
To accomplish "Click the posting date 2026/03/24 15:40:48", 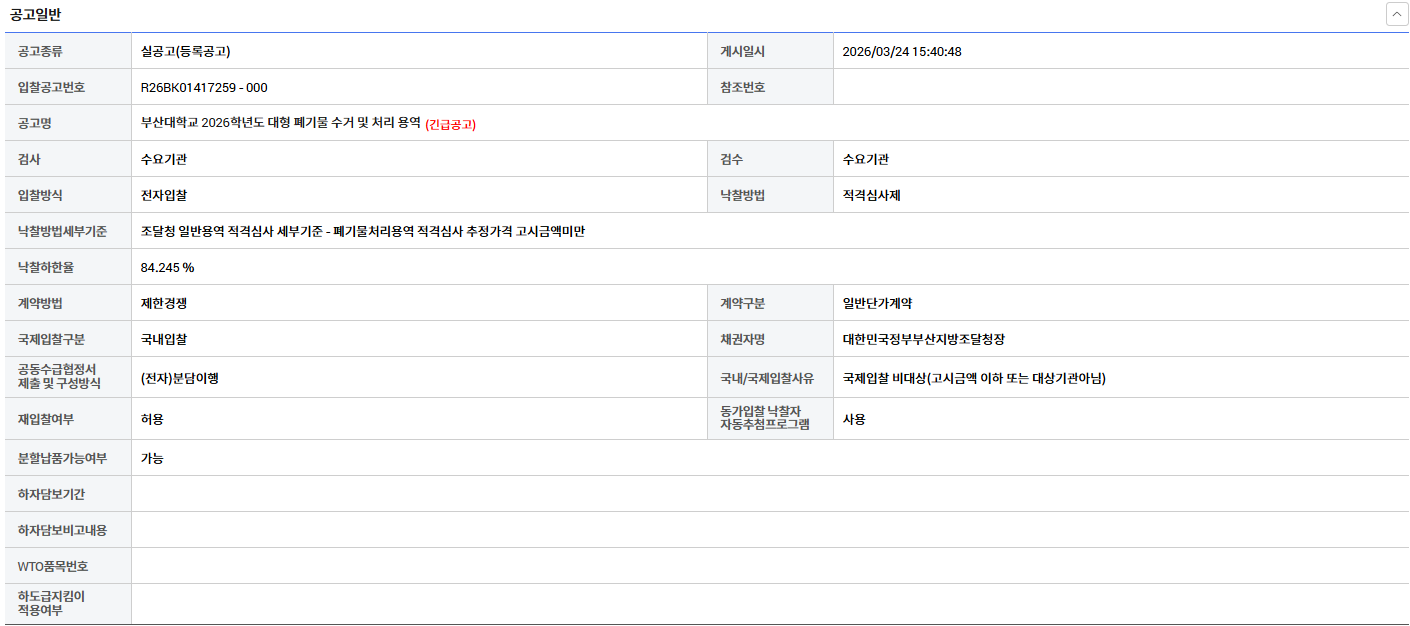I will pos(902,52).
